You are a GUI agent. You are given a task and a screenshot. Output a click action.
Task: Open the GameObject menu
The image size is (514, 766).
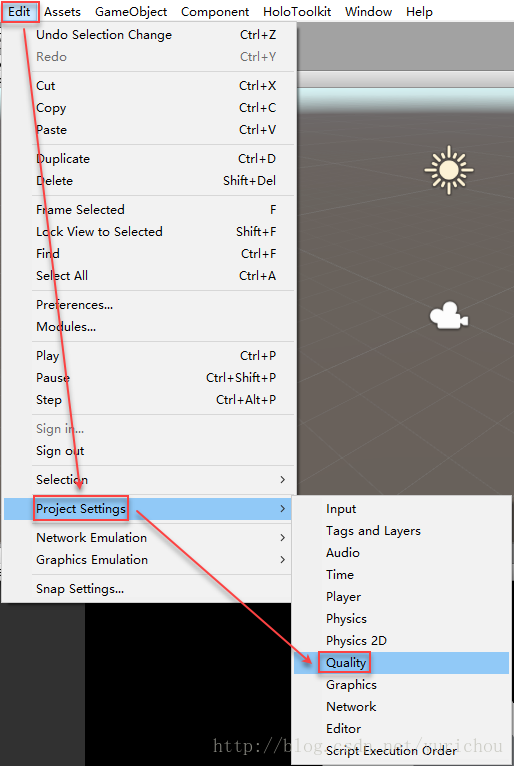click(131, 12)
